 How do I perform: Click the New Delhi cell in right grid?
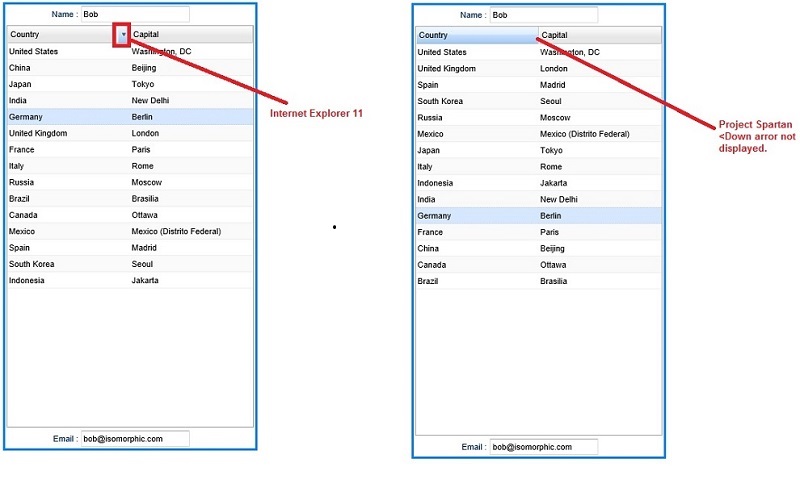559,199
